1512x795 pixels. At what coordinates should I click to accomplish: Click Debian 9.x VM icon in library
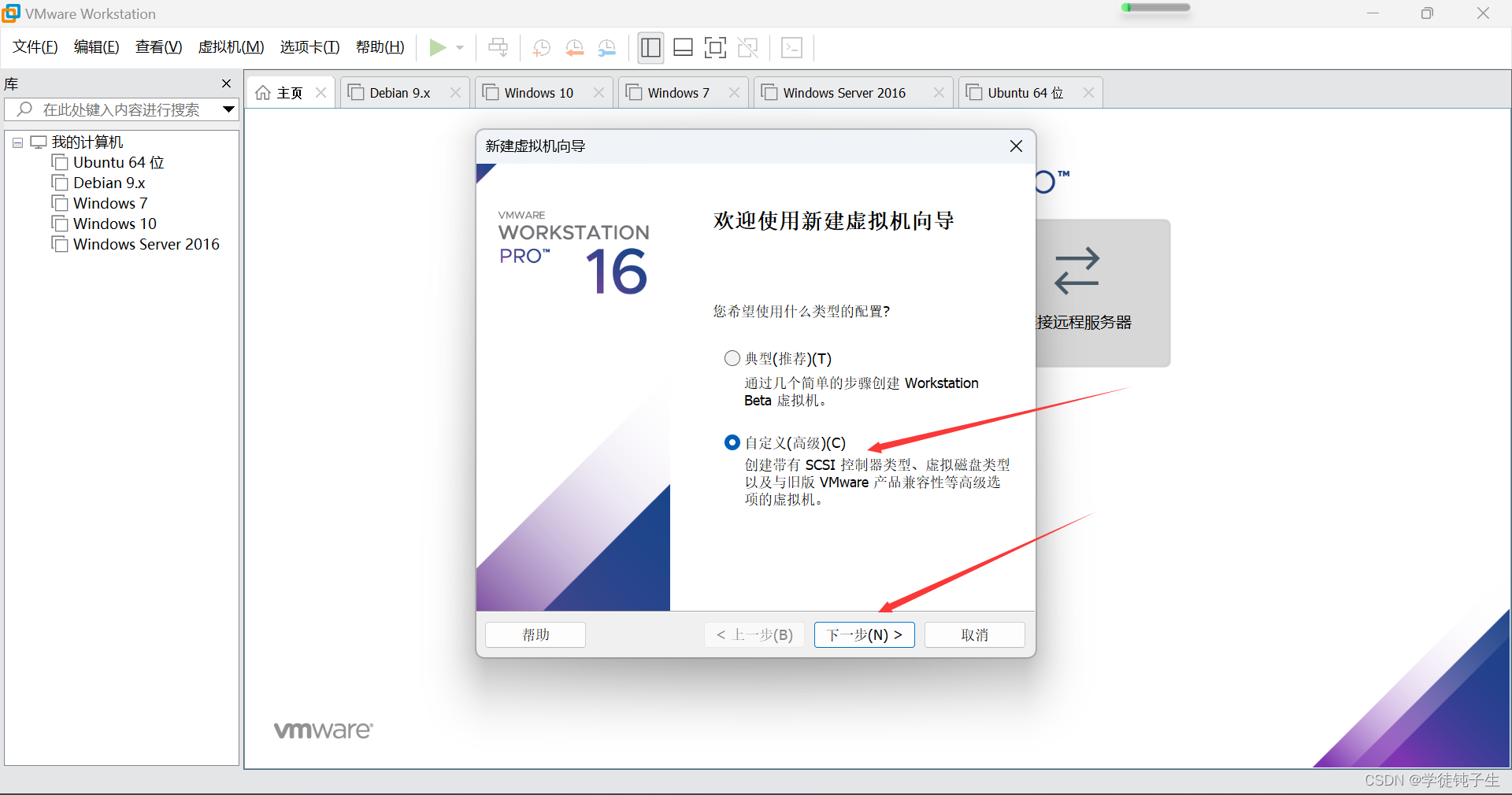click(x=60, y=183)
